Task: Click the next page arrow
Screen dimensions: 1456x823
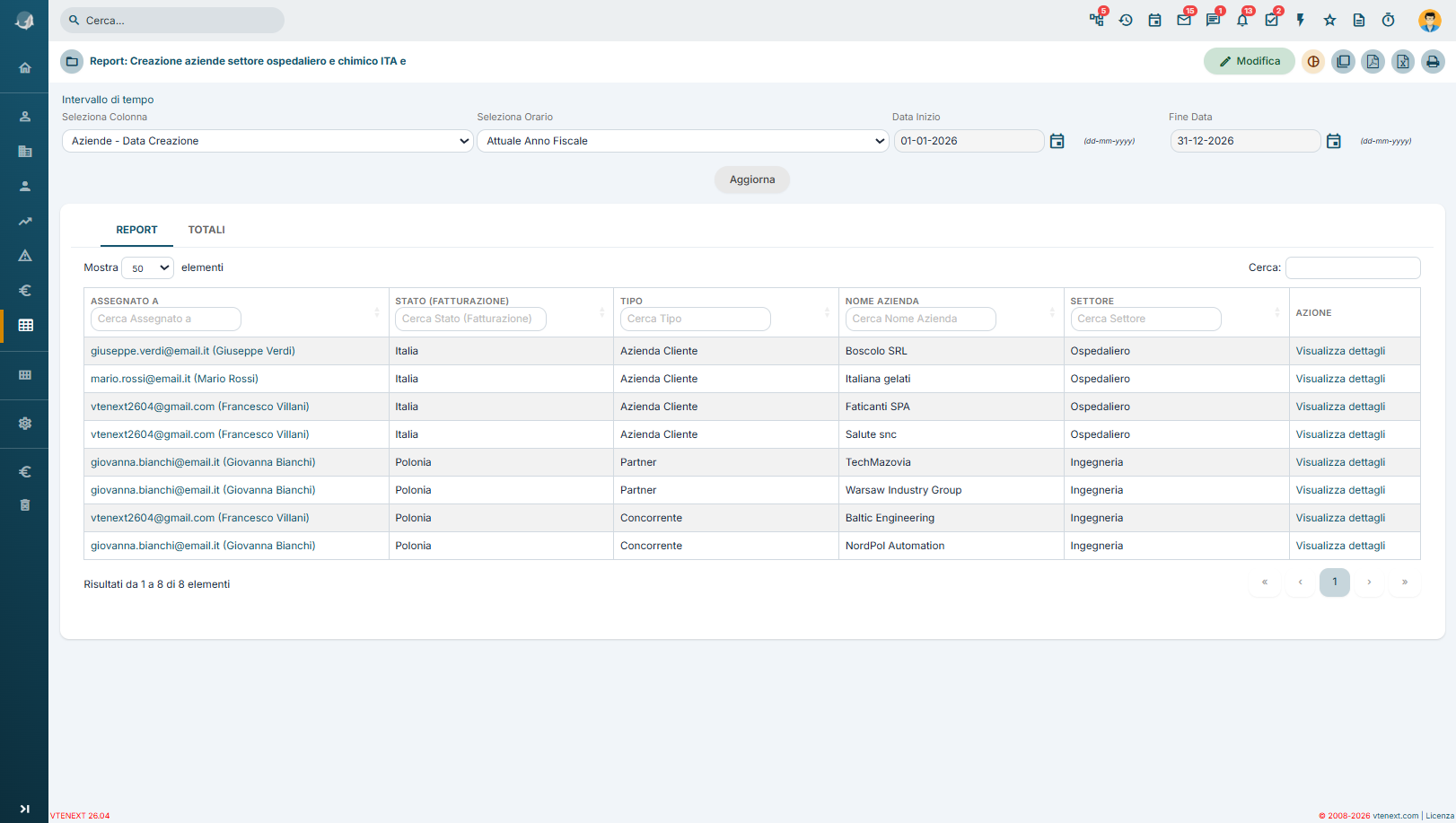Action: coord(1370,582)
